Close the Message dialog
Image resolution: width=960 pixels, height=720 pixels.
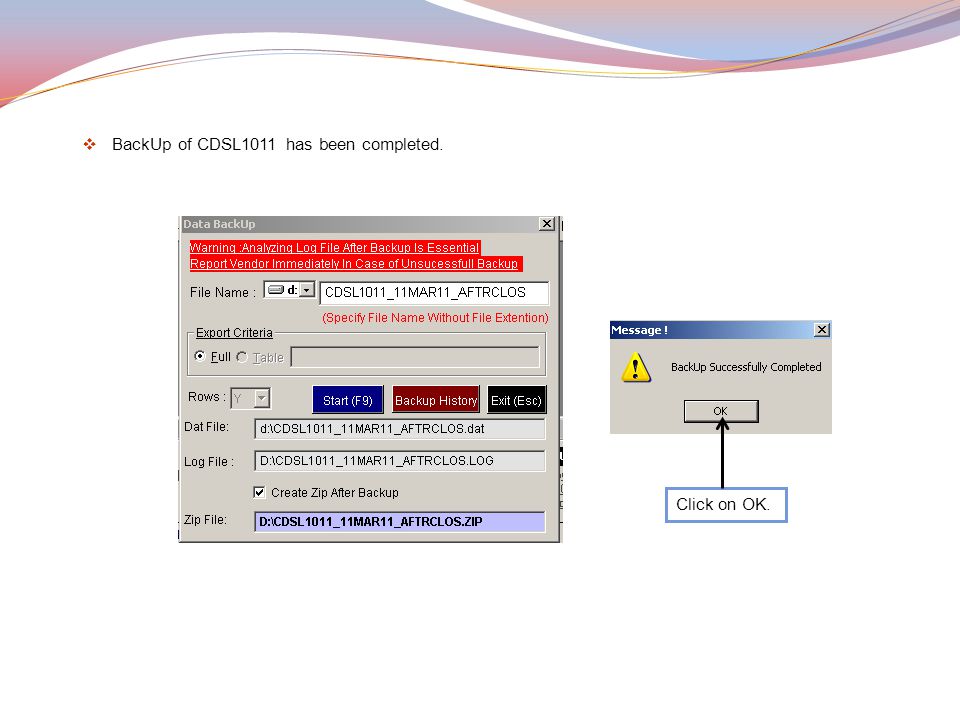[x=822, y=330]
